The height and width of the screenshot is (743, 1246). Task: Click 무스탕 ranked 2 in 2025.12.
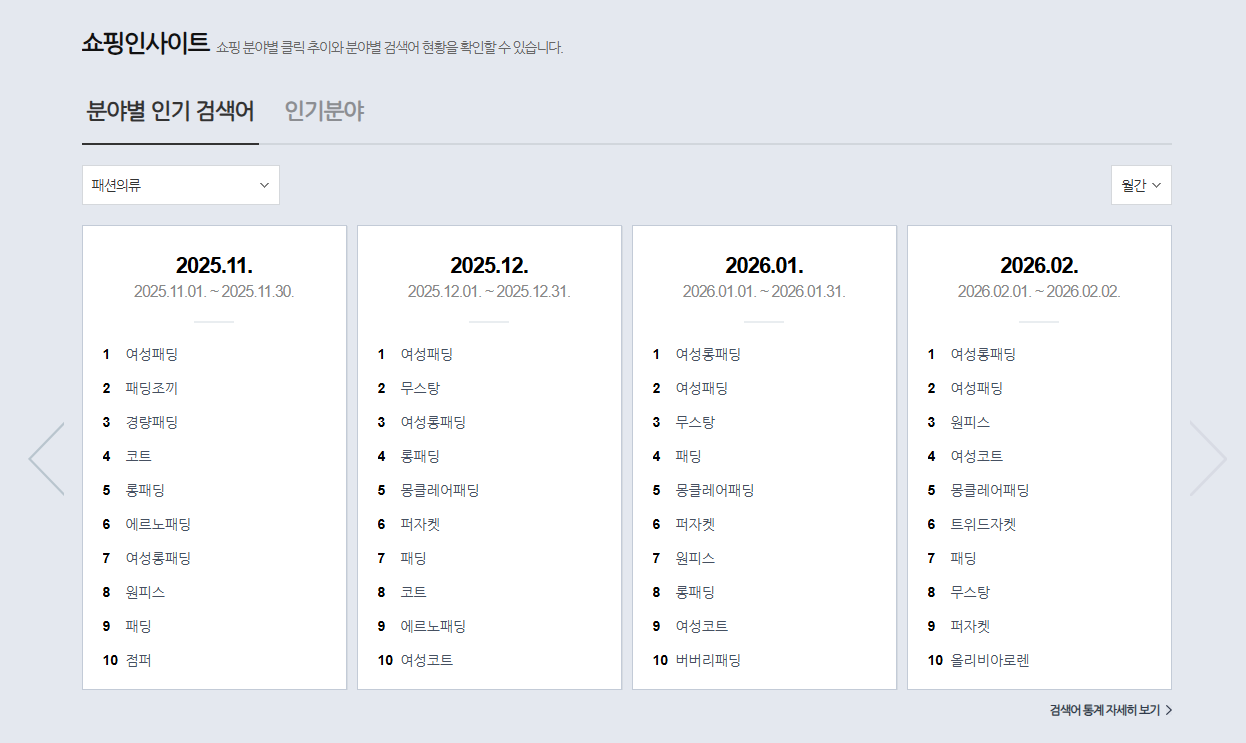(420, 388)
